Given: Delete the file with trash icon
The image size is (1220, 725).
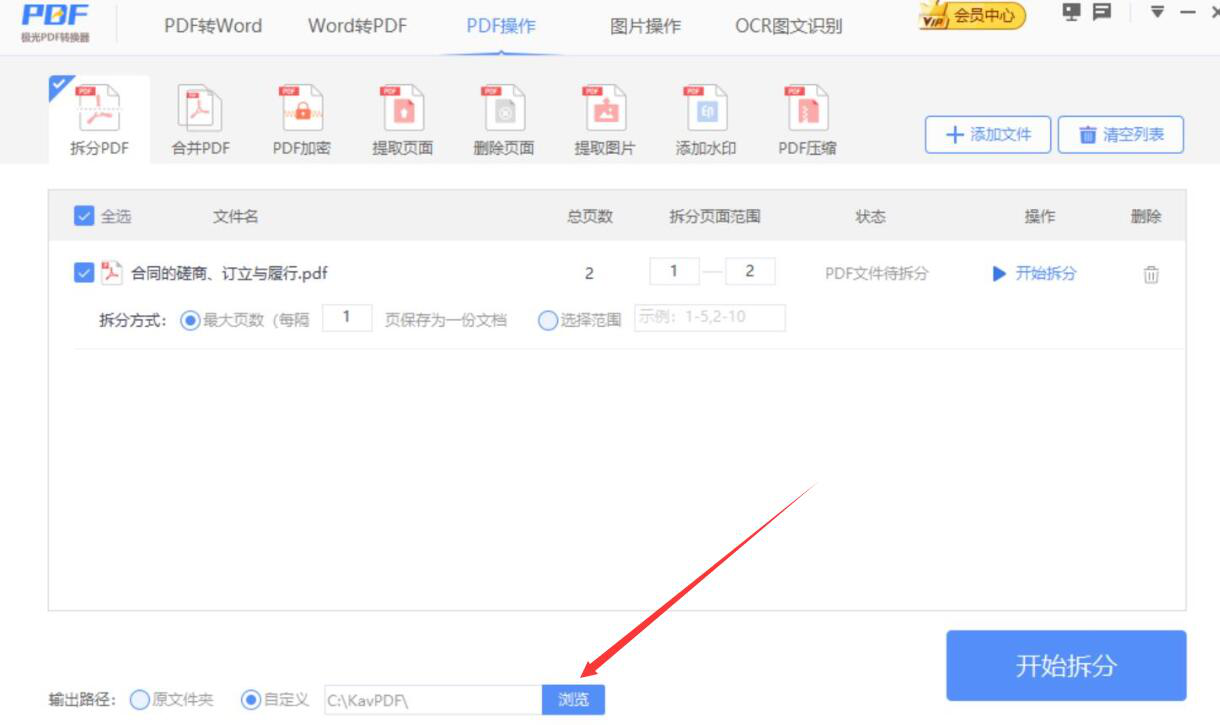Looking at the screenshot, I should [x=1151, y=274].
